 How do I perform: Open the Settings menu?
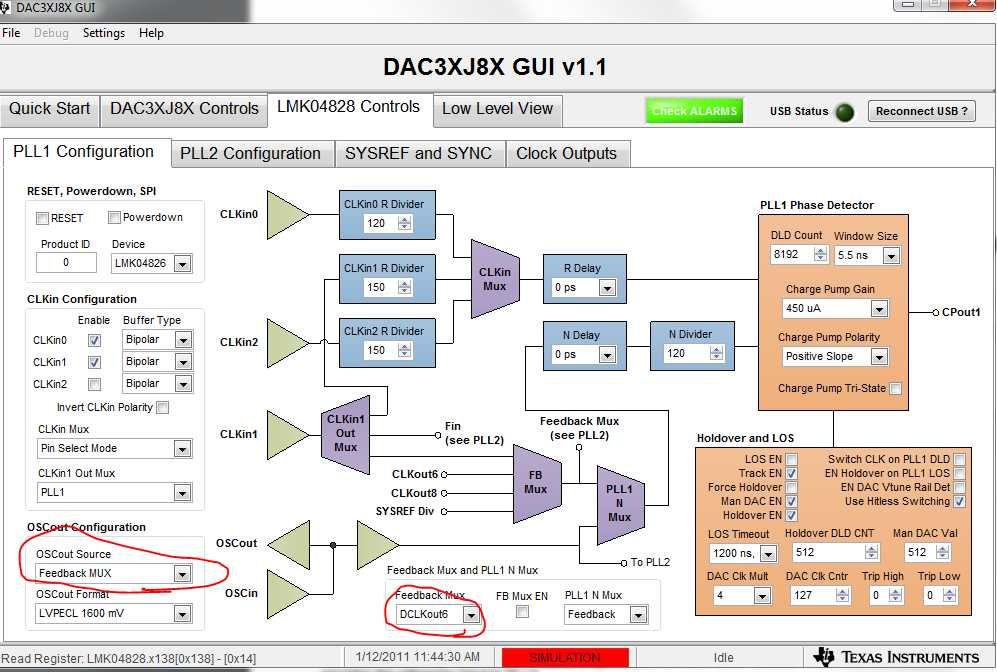pyautogui.click(x=104, y=33)
